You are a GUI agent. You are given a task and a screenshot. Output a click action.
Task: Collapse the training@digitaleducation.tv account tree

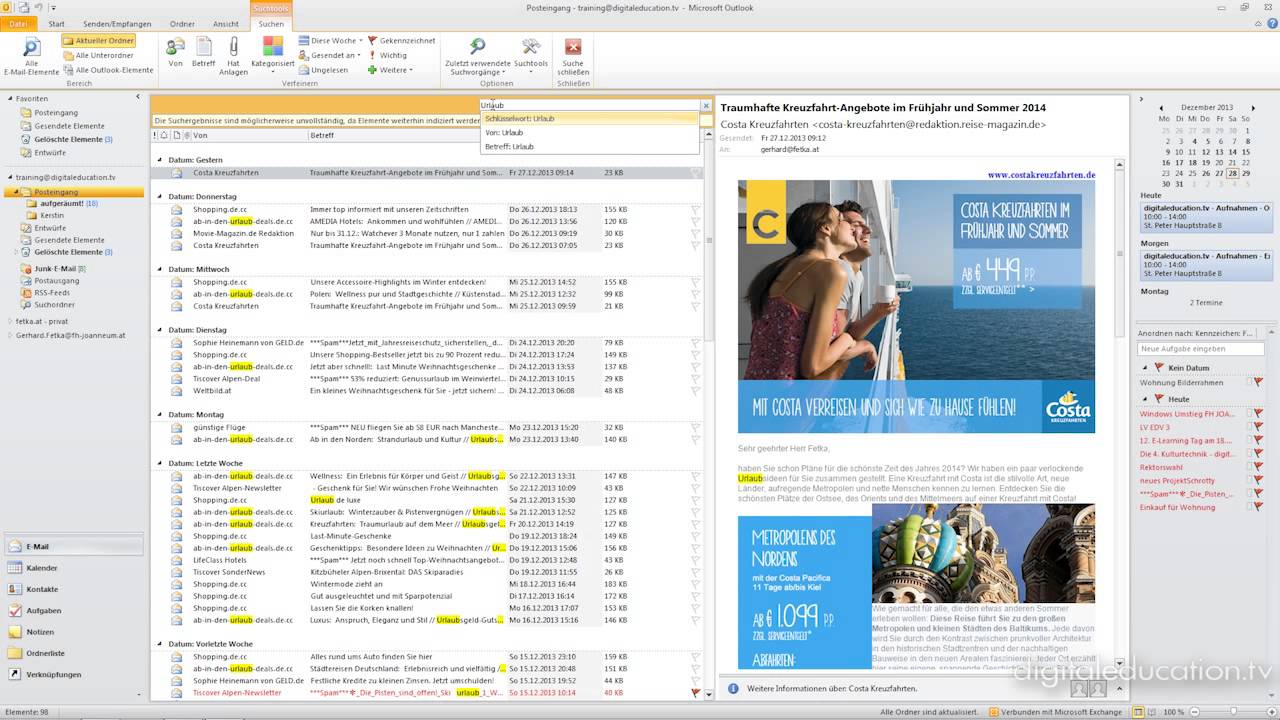(11, 177)
